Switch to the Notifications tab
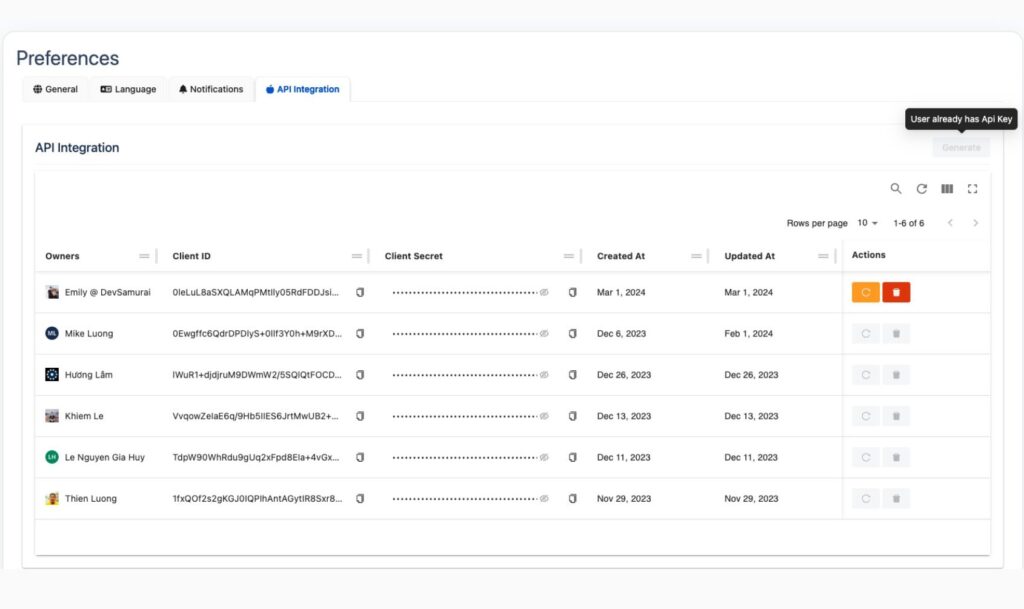This screenshot has width=1024, height=609. 210,89
